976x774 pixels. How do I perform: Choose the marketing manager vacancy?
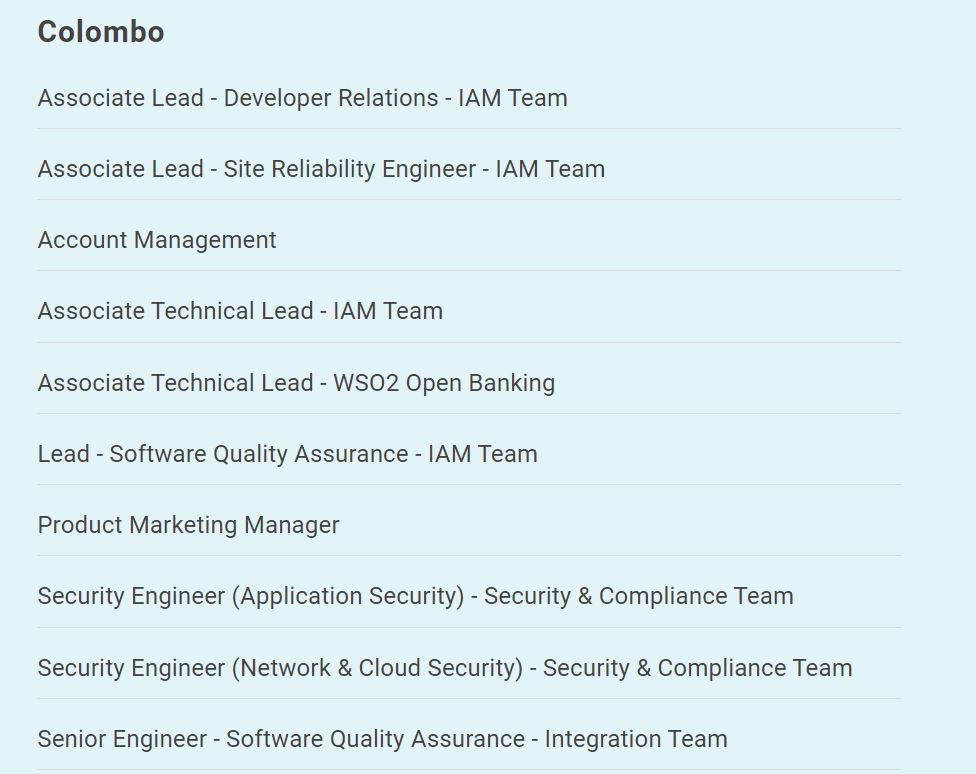[x=189, y=525]
